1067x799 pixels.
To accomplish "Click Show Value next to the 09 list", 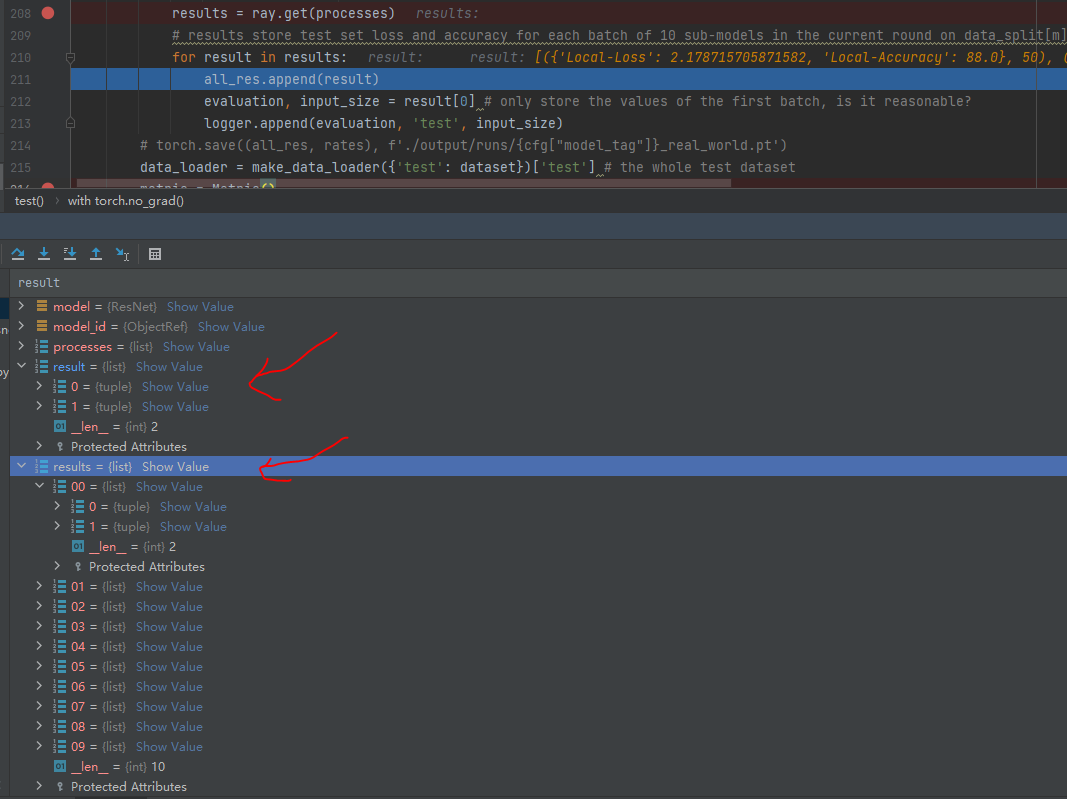I will 169,746.
